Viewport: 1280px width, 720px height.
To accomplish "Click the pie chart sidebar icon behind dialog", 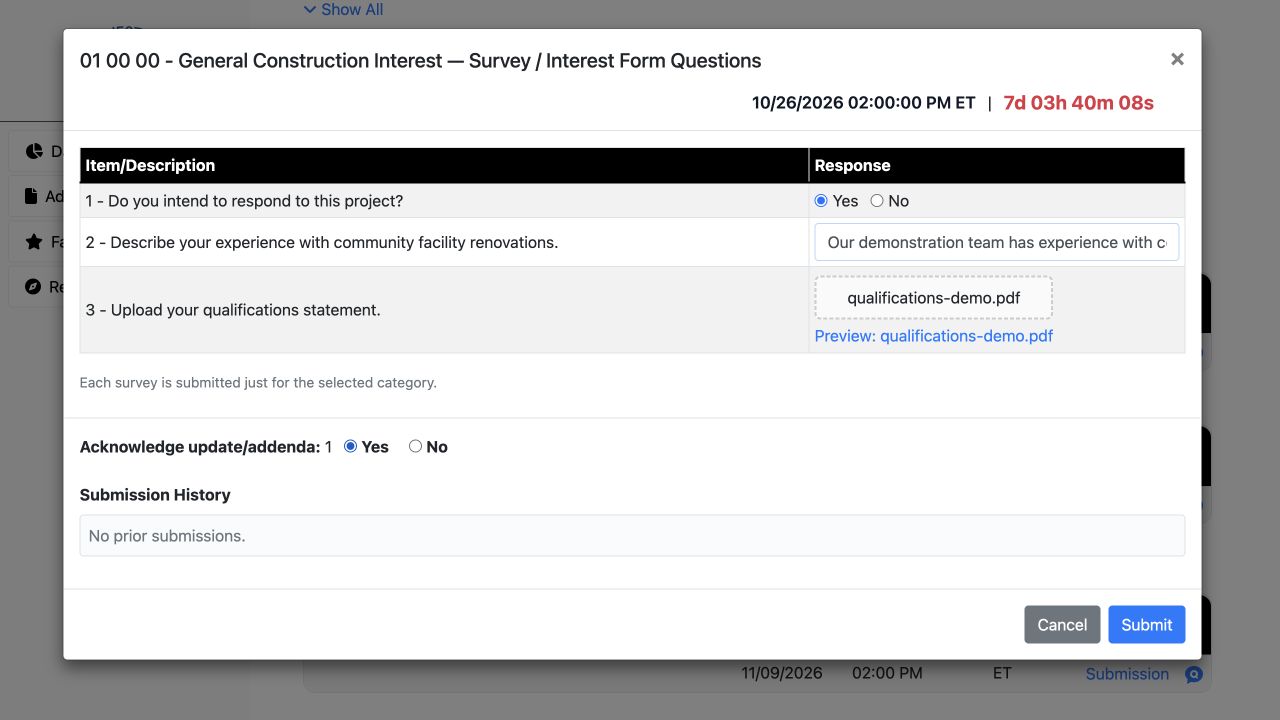I will tap(34, 151).
